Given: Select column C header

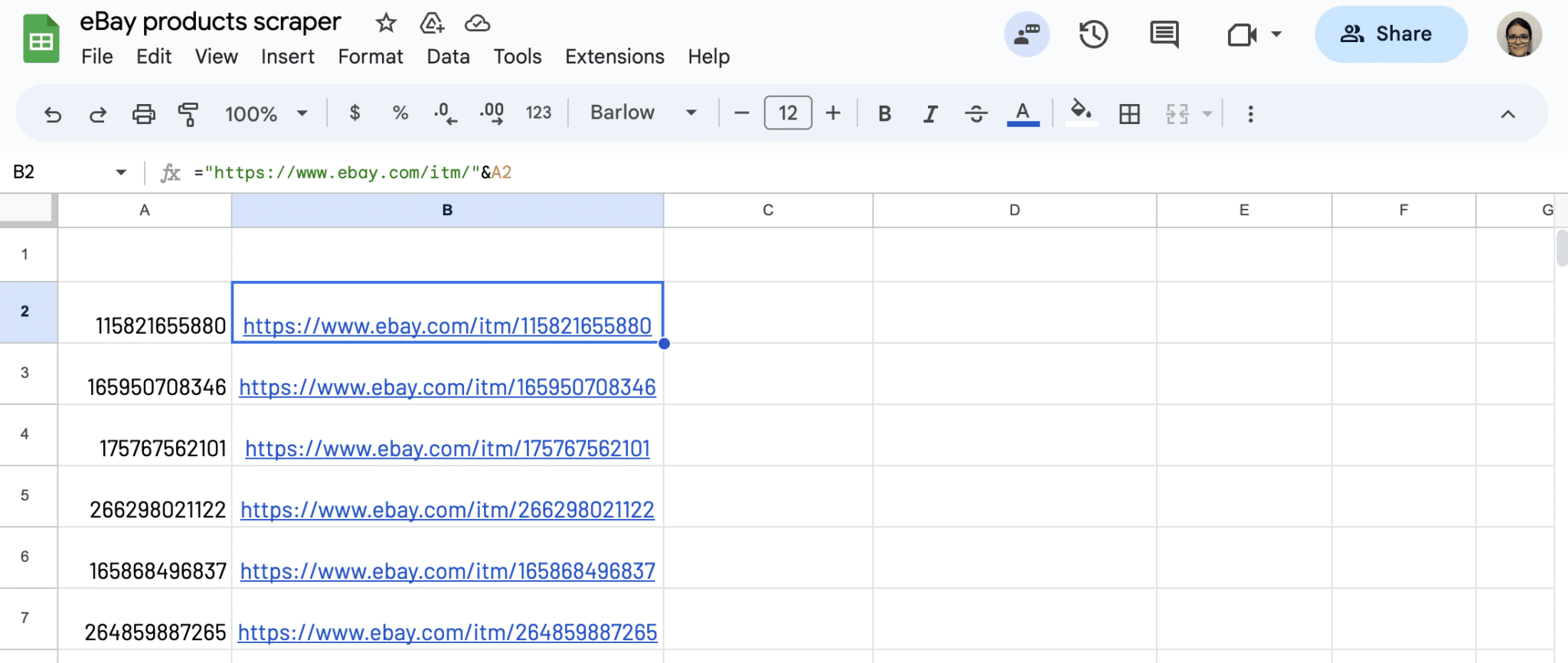Looking at the screenshot, I should [x=768, y=210].
